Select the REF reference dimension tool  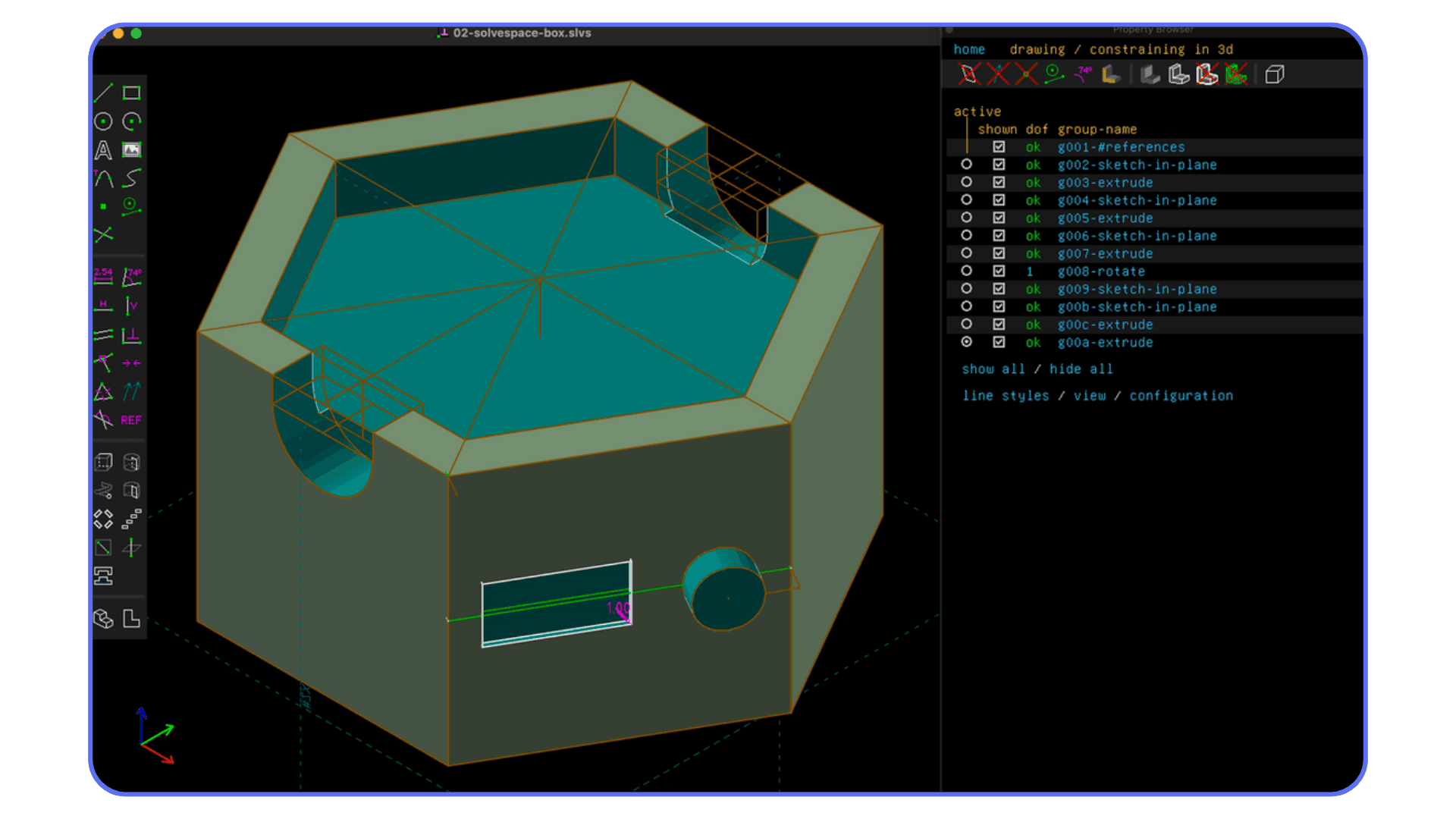click(132, 419)
